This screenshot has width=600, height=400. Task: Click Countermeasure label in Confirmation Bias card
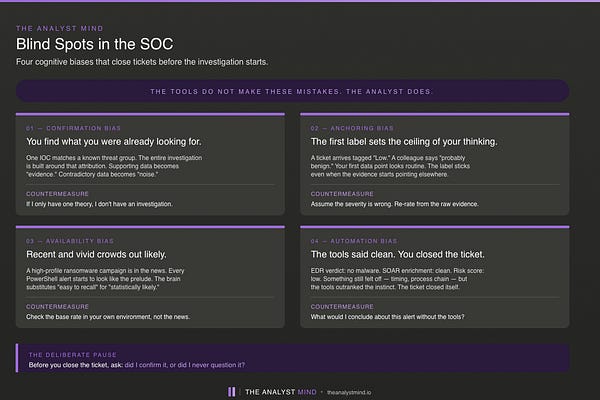coord(57,194)
